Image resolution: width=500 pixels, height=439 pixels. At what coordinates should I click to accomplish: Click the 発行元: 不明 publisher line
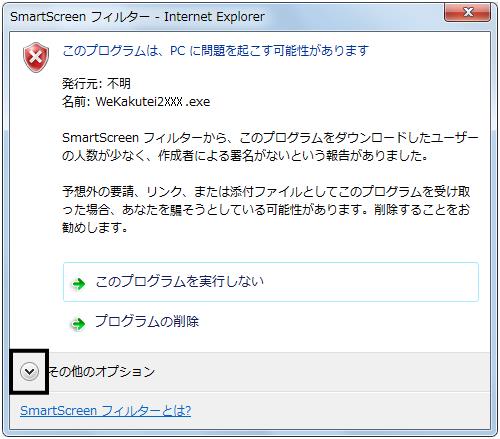pyautogui.click(x=96, y=83)
